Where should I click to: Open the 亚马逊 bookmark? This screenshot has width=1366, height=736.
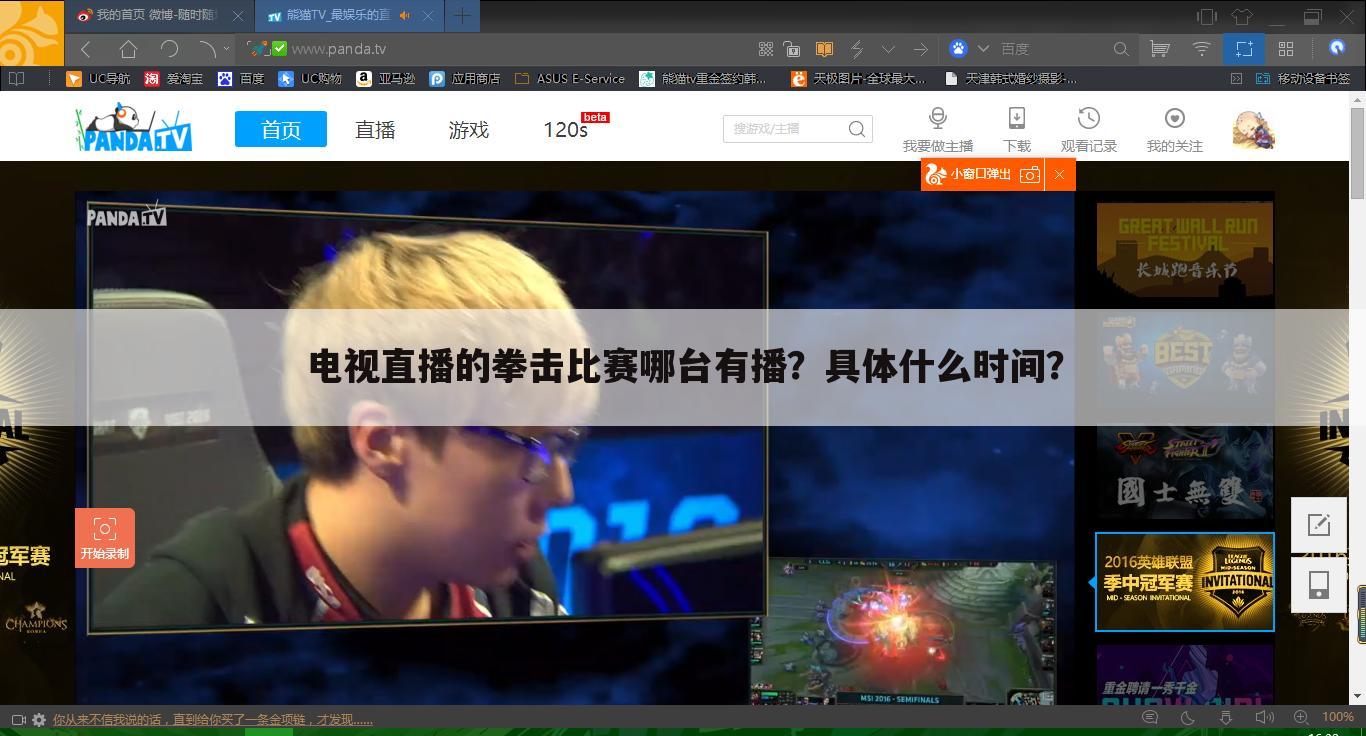(386, 78)
